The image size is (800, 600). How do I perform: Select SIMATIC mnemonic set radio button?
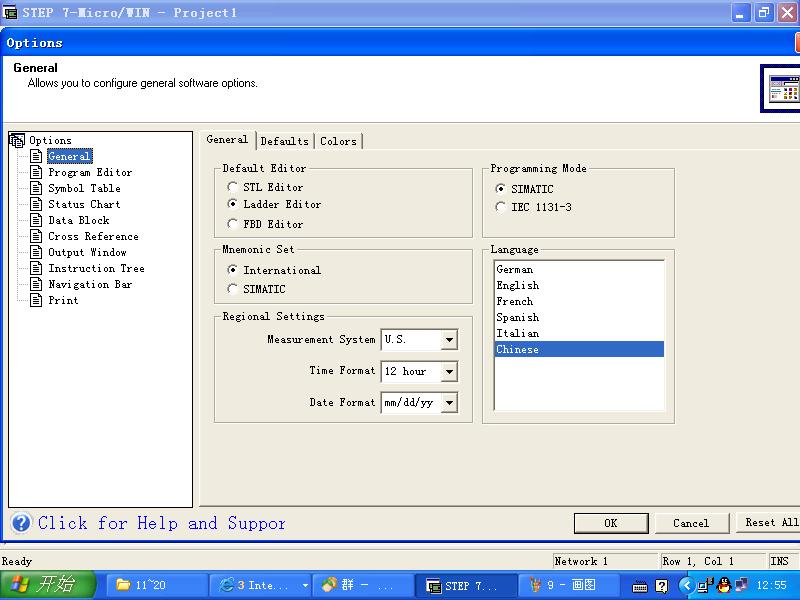pos(232,289)
